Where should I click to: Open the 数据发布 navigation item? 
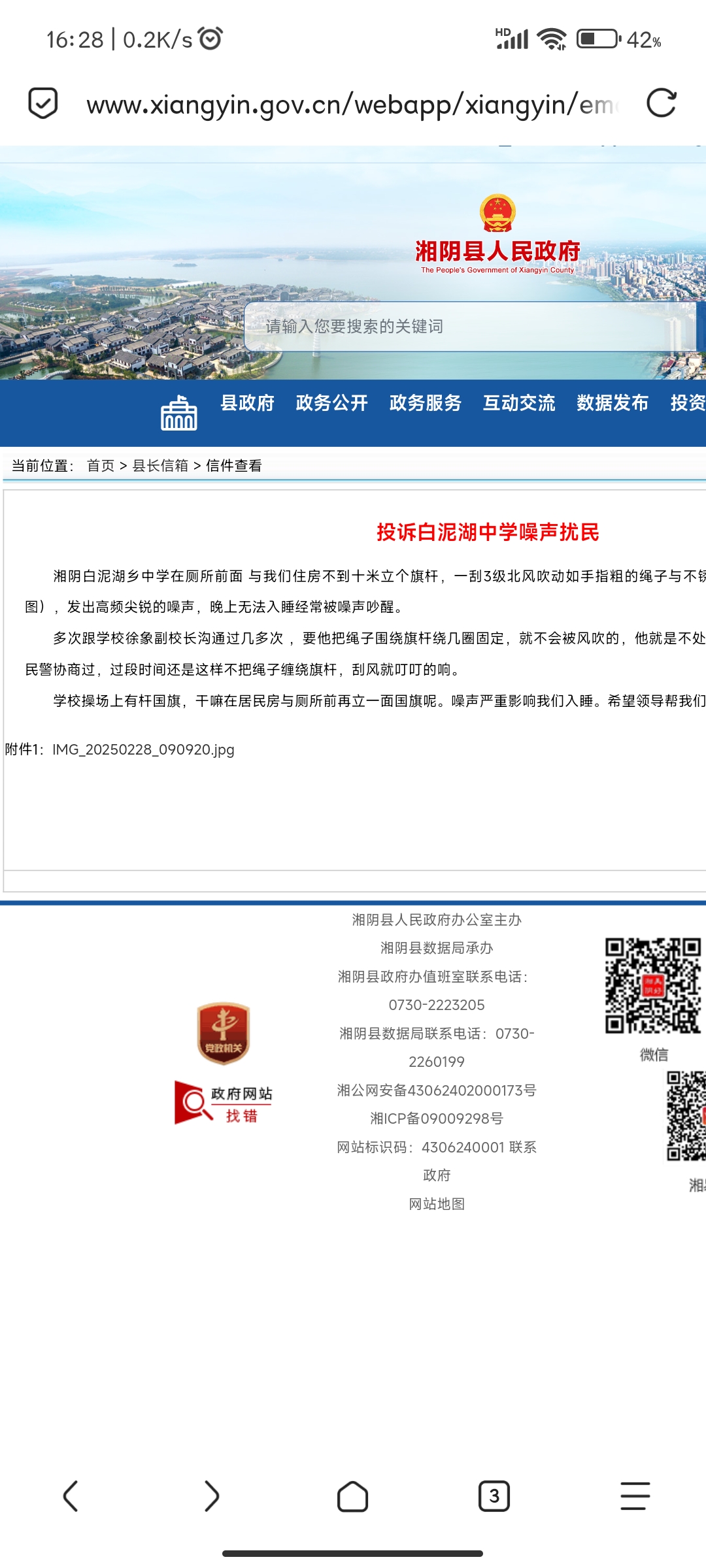[x=612, y=403]
